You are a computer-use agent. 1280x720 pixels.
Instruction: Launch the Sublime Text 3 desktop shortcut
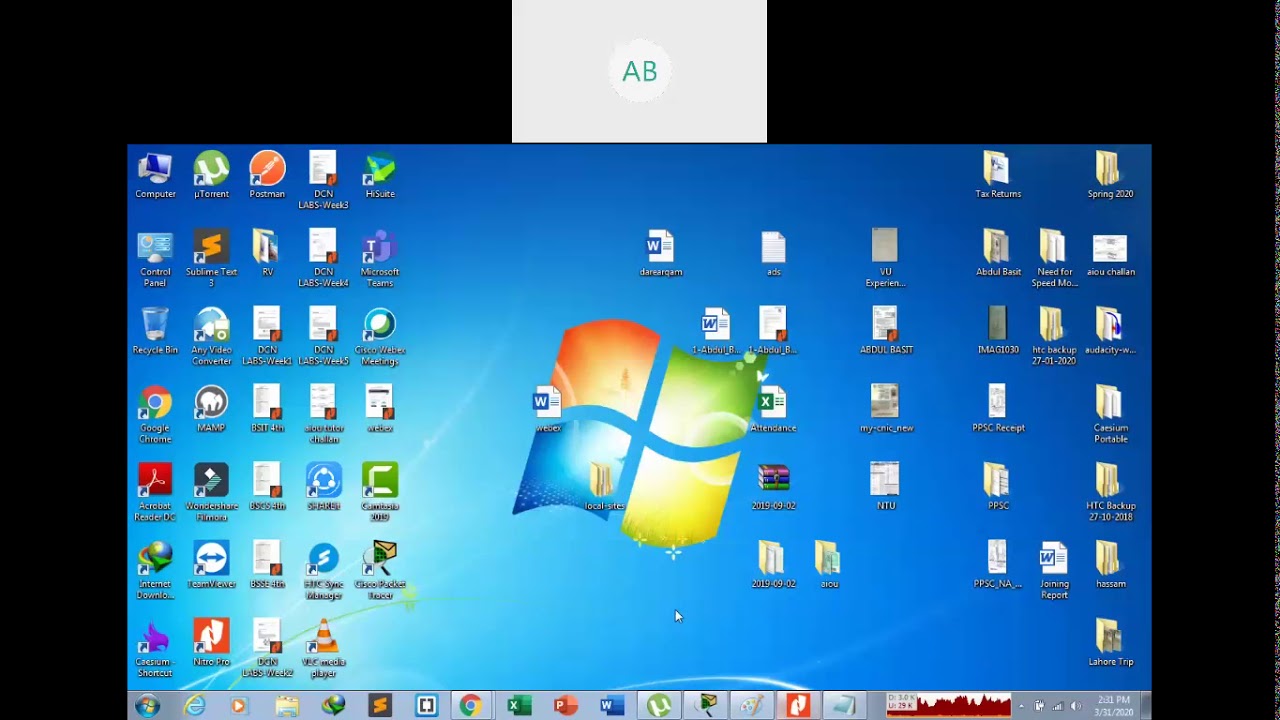(x=211, y=259)
